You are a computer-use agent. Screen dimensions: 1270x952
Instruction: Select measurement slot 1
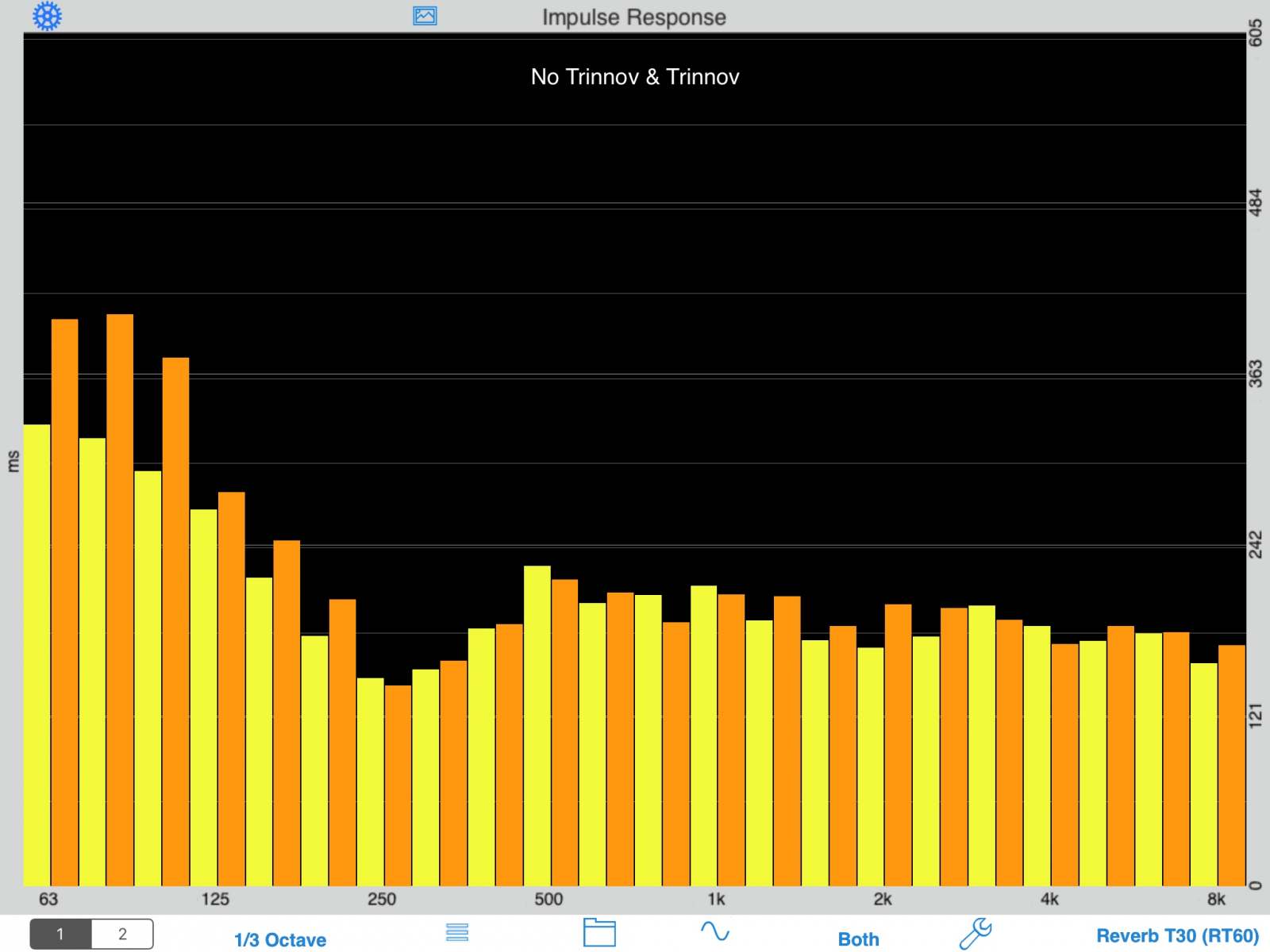[x=60, y=934]
